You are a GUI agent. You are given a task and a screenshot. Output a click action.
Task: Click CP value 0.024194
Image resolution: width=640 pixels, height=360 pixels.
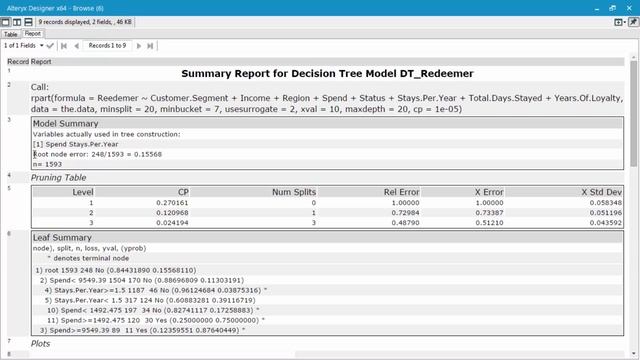coord(172,223)
